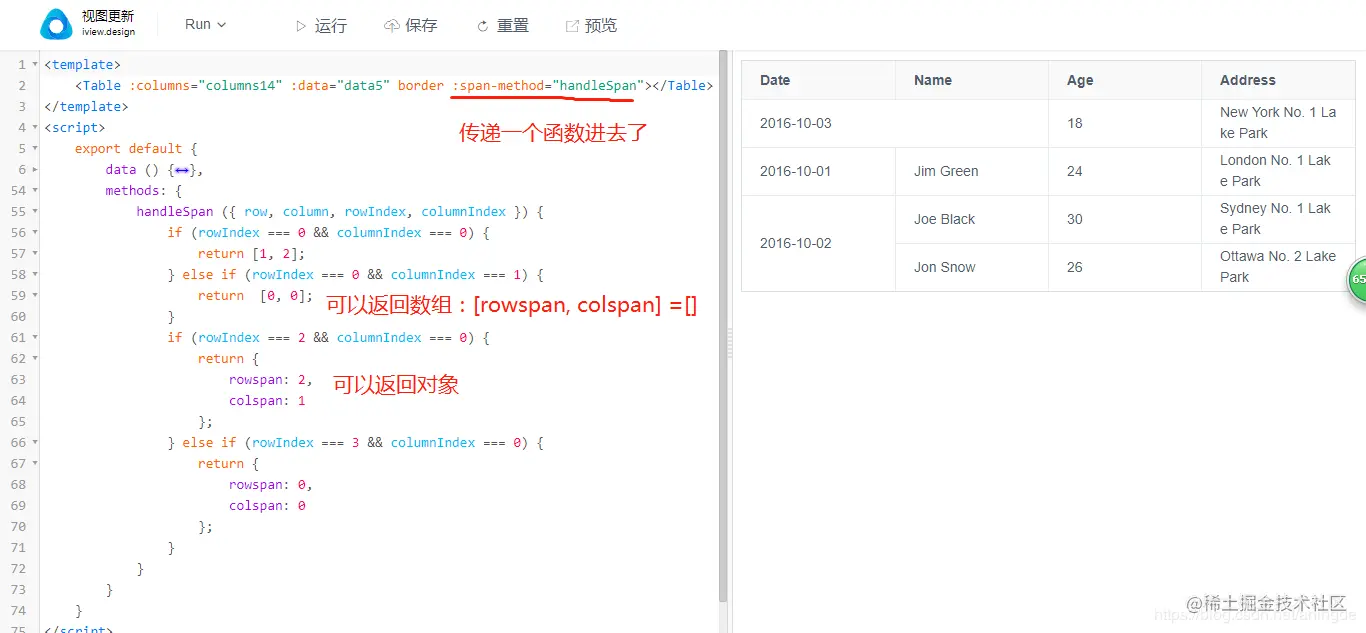1366x633 pixels.
Task: Collapse the methods block fold on line 54
Action: [x=34, y=190]
